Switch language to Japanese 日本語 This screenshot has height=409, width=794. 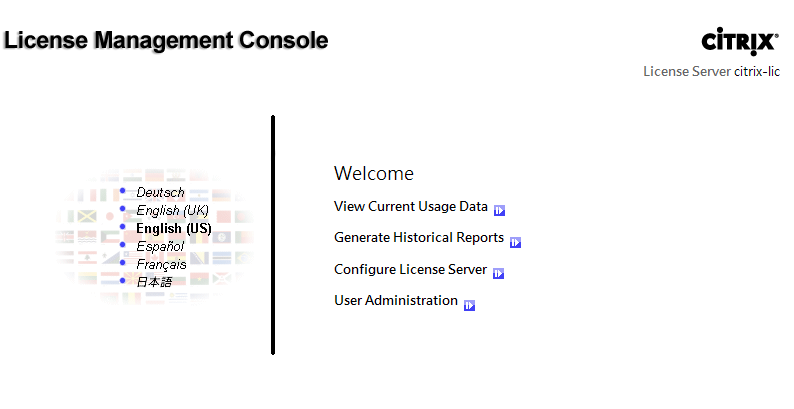(x=154, y=282)
